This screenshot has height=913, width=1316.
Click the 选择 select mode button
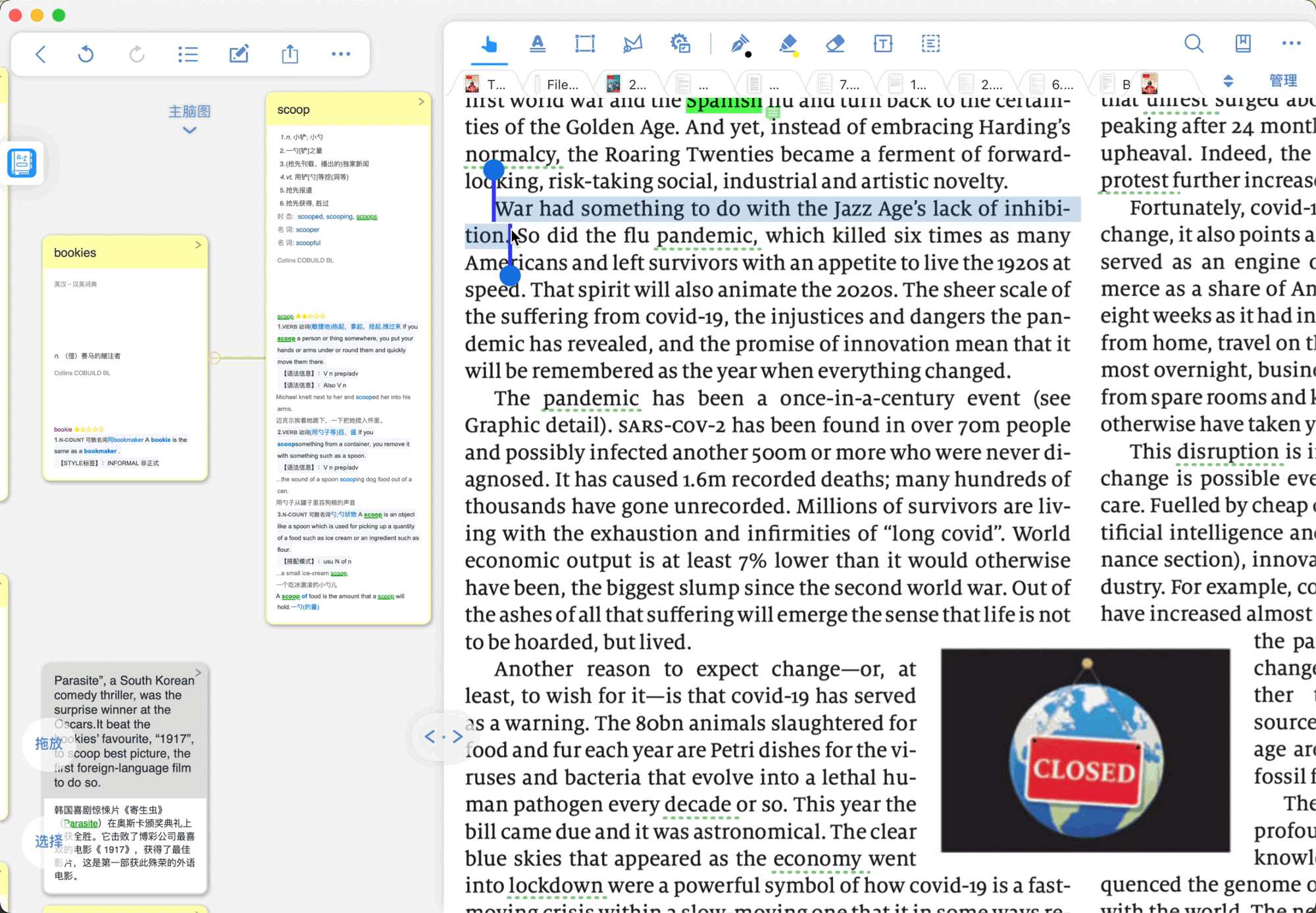click(x=49, y=841)
